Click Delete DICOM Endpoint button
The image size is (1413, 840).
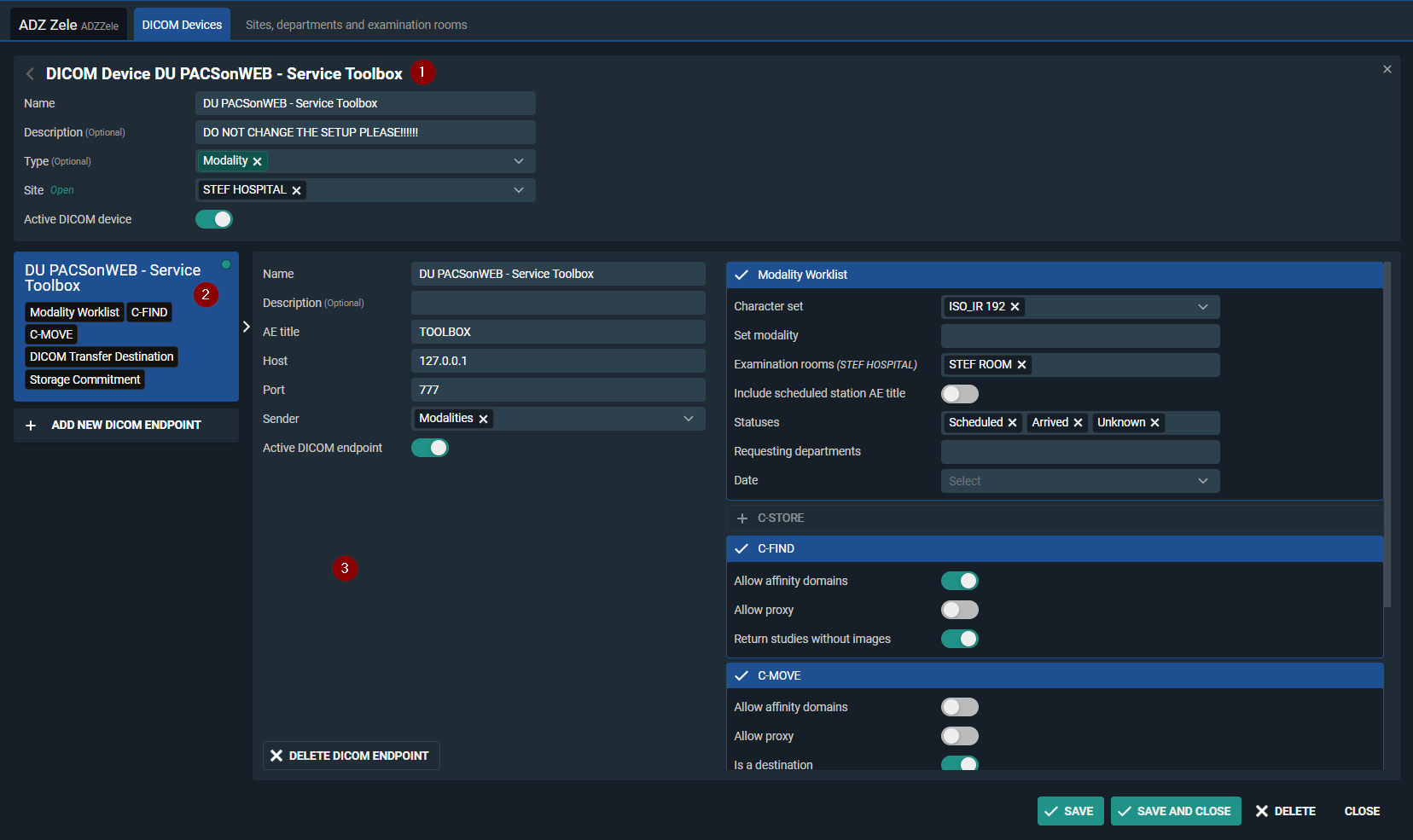pyautogui.click(x=351, y=756)
